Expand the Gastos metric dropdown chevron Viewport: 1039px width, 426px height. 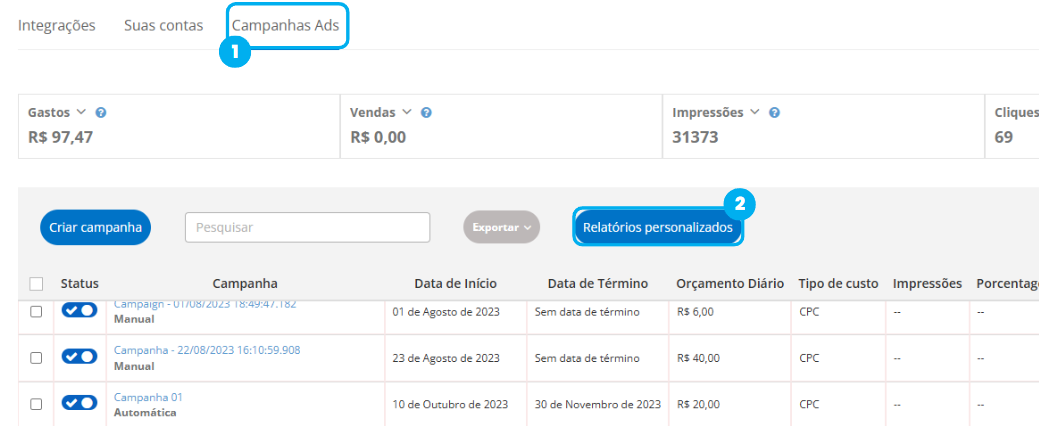point(82,112)
